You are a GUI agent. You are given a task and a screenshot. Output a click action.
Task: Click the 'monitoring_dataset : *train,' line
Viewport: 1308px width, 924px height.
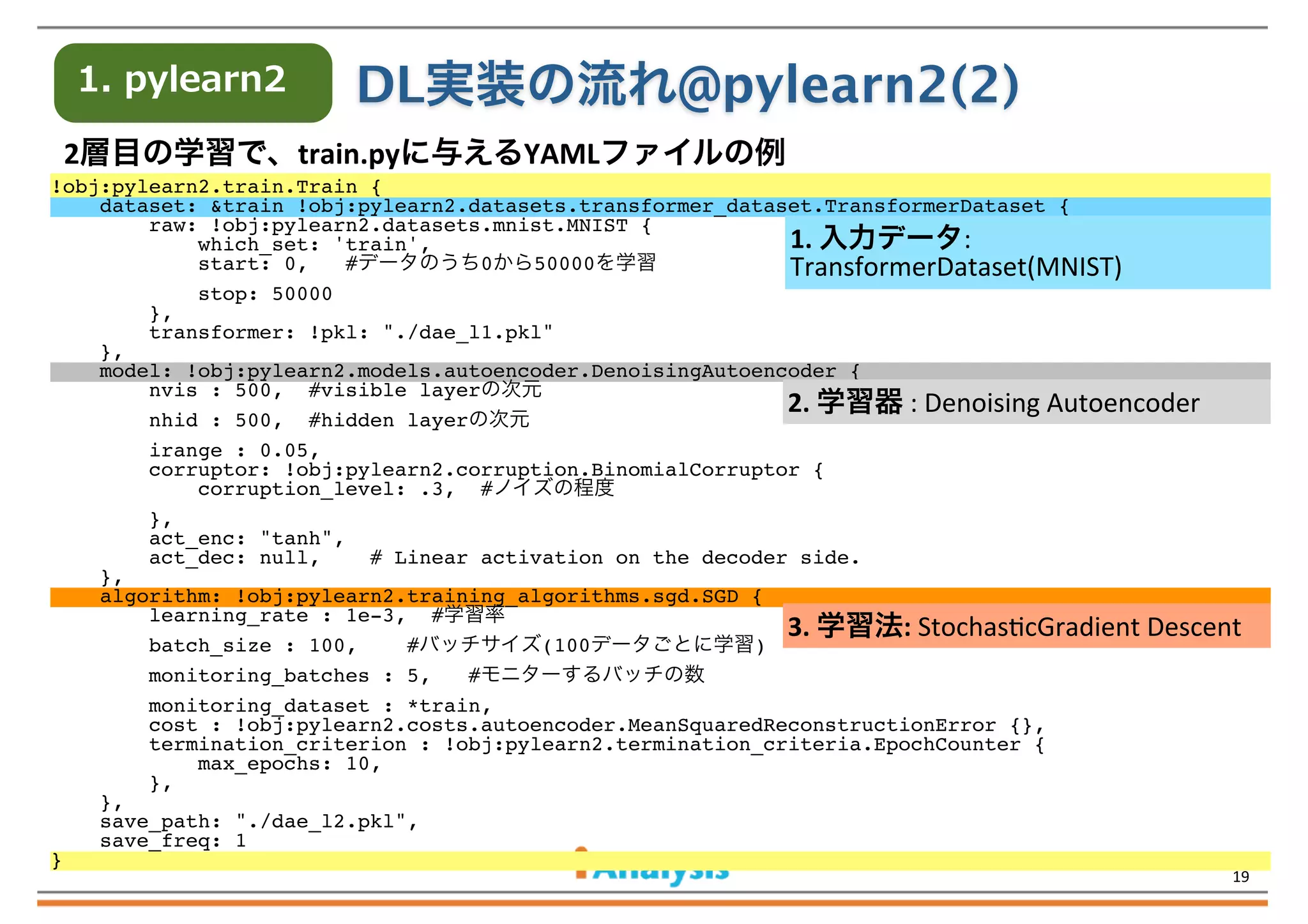[x=320, y=706]
